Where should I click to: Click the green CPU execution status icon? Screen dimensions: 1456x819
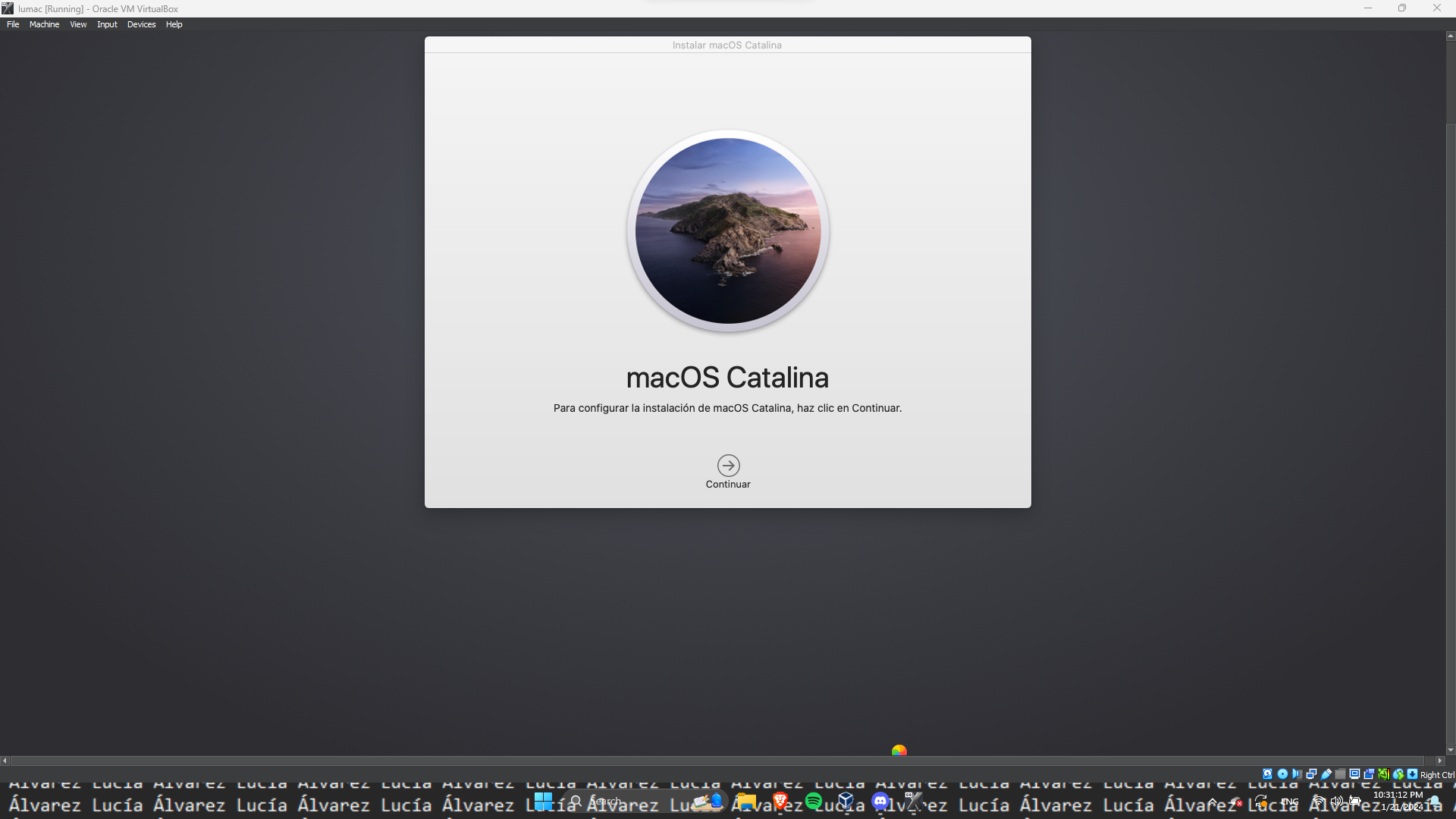(1383, 774)
